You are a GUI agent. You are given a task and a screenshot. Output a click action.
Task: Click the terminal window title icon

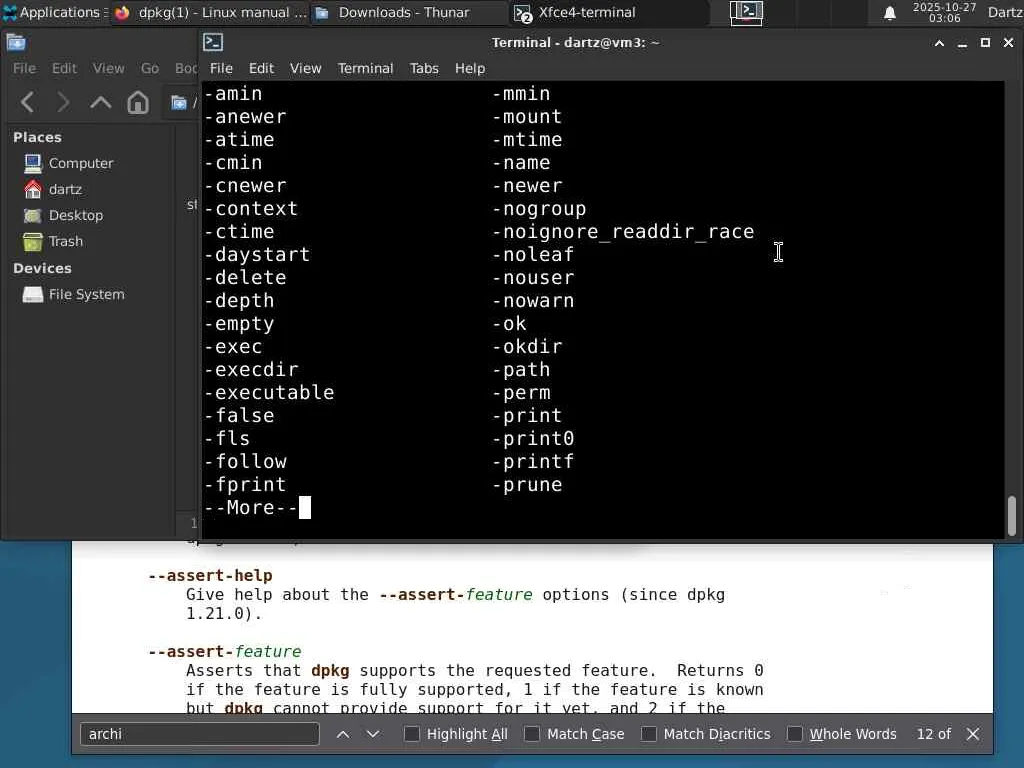pyautogui.click(x=213, y=42)
